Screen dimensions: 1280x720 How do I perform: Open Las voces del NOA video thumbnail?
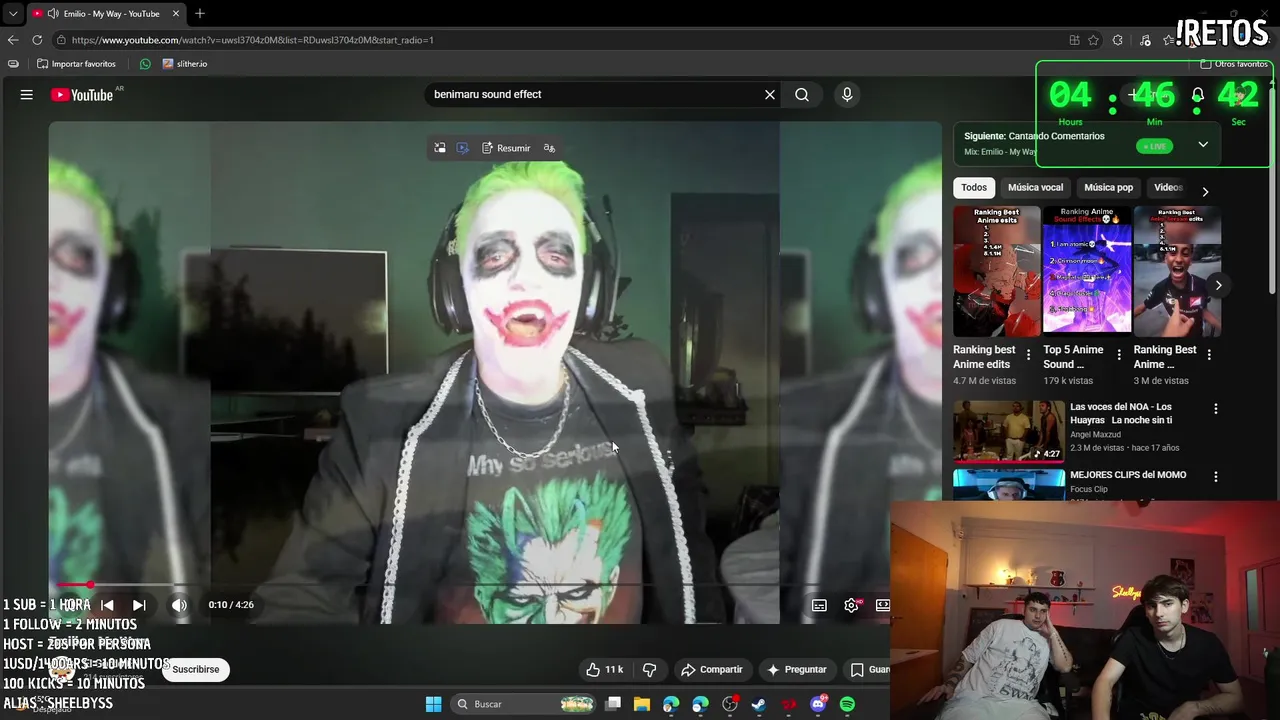(x=1009, y=431)
